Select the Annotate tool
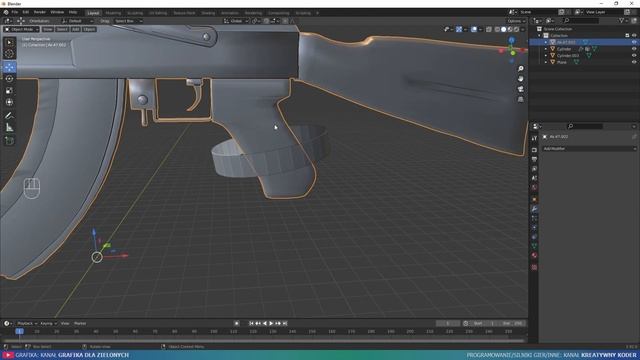 [x=9, y=116]
